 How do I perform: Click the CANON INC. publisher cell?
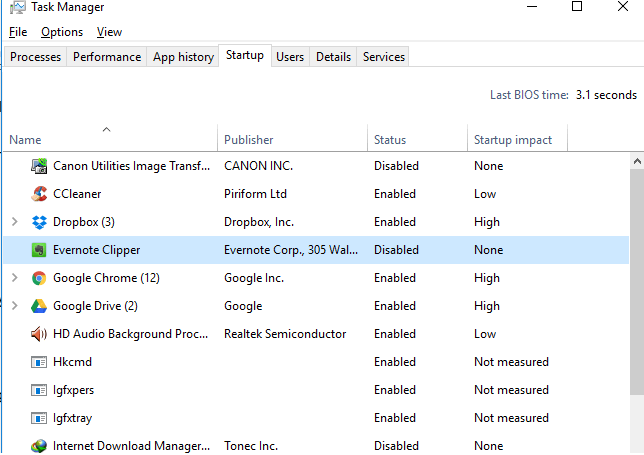258,166
